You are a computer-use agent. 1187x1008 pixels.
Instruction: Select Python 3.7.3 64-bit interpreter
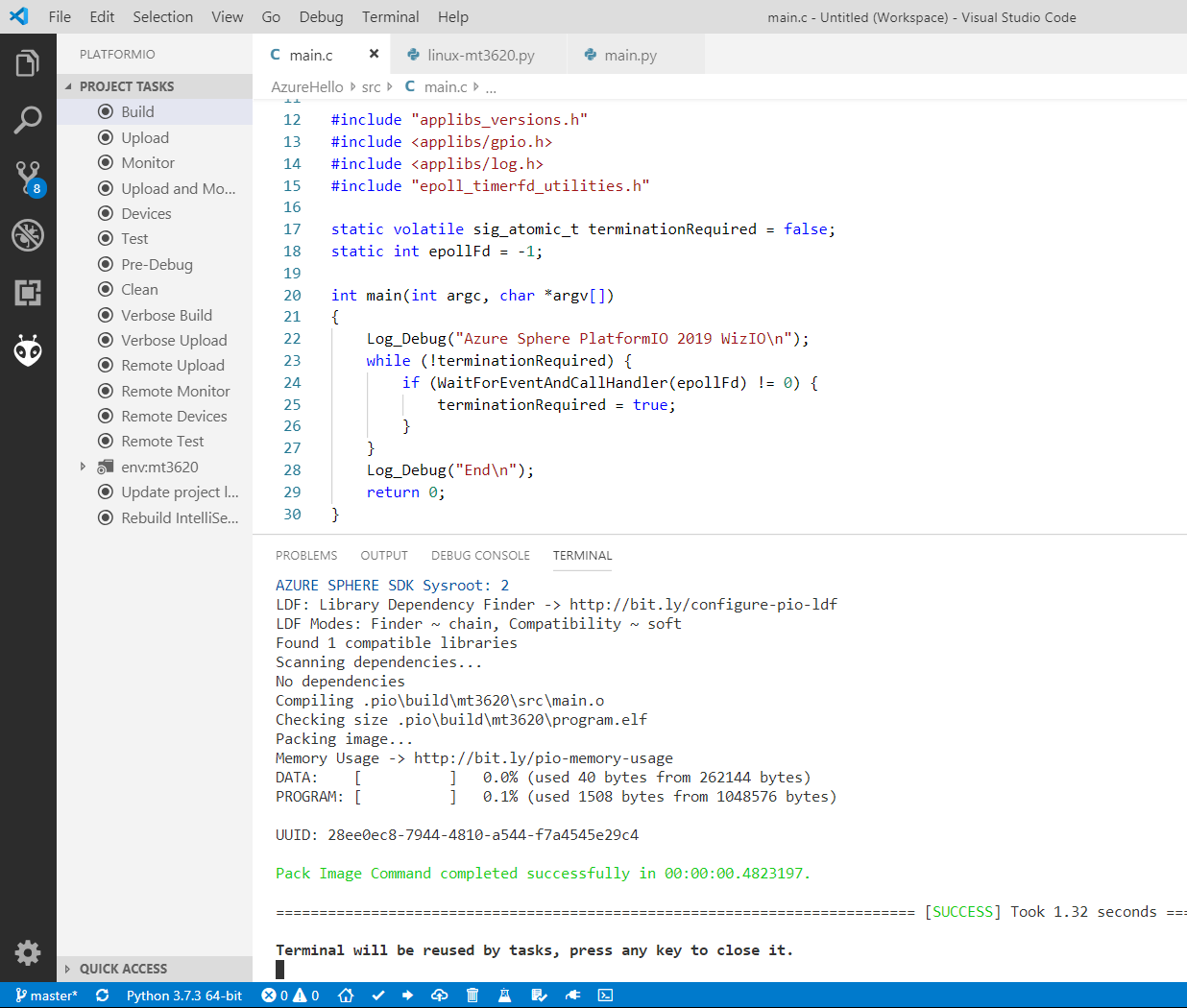184,996
